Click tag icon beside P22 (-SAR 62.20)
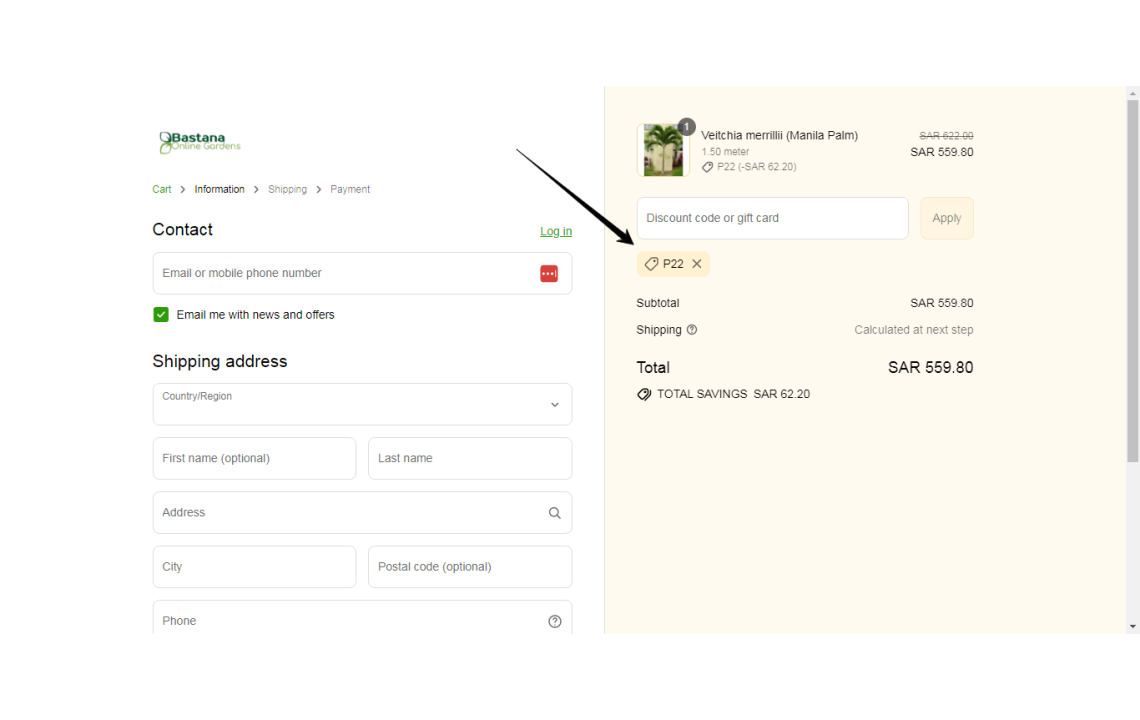 tap(707, 167)
